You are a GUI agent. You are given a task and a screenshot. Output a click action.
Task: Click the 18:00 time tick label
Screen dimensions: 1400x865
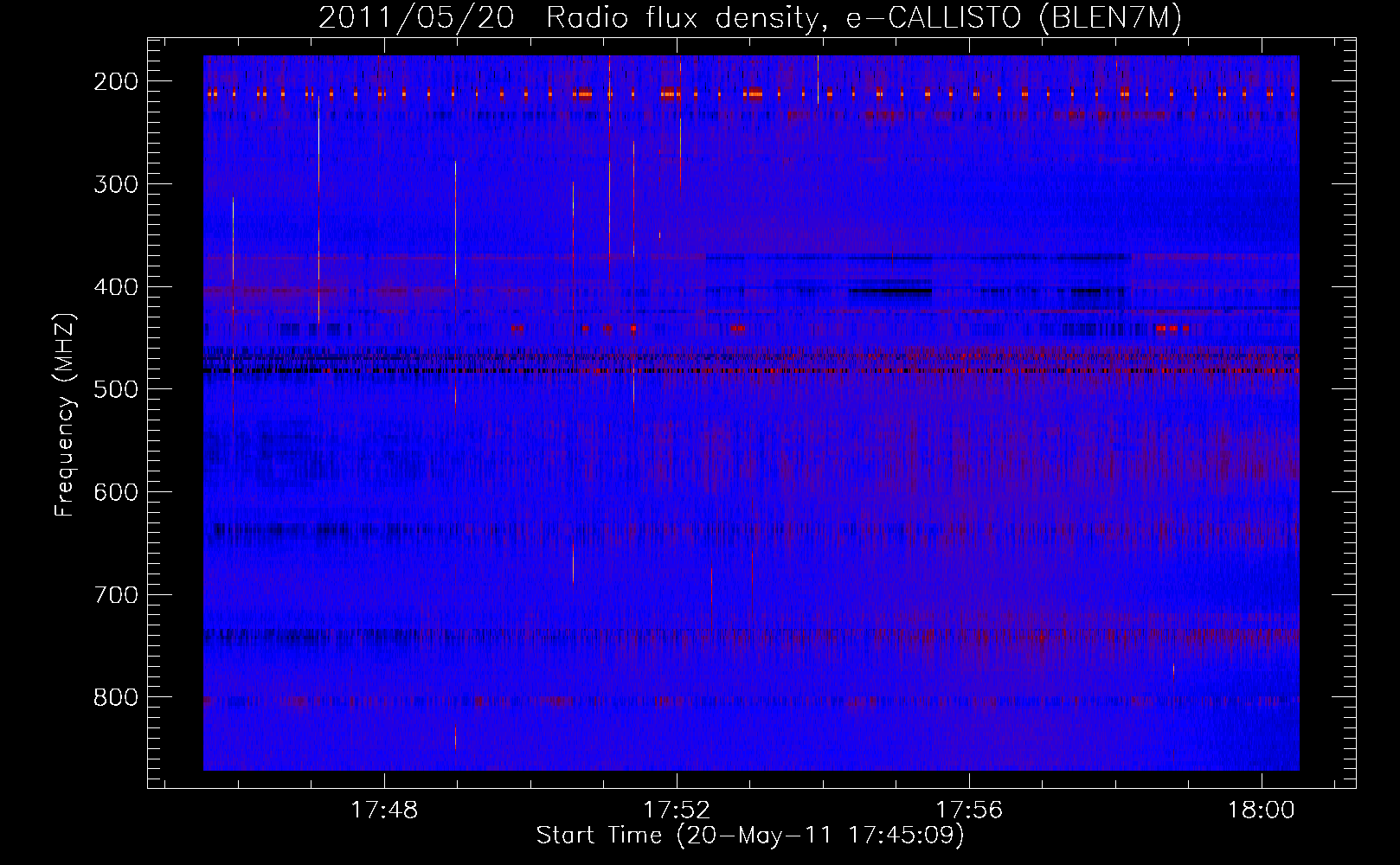click(1262, 810)
